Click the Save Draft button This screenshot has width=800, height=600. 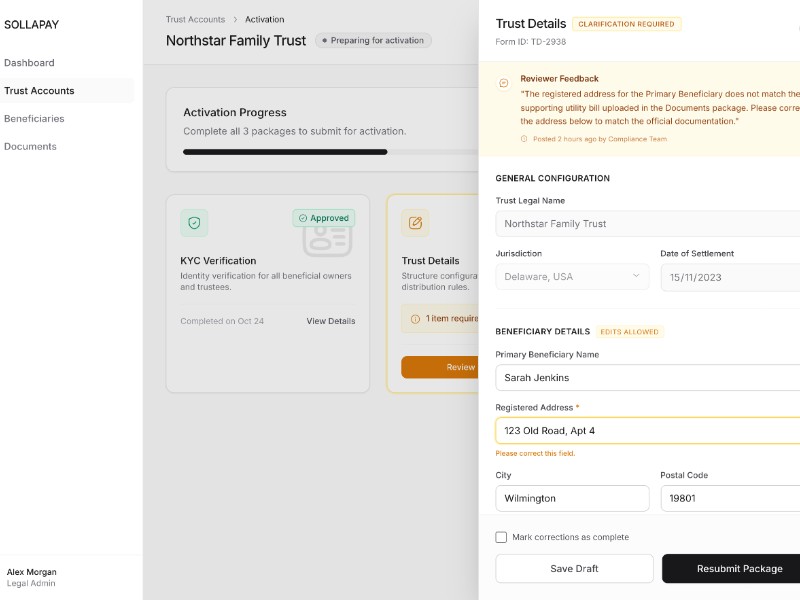point(574,569)
